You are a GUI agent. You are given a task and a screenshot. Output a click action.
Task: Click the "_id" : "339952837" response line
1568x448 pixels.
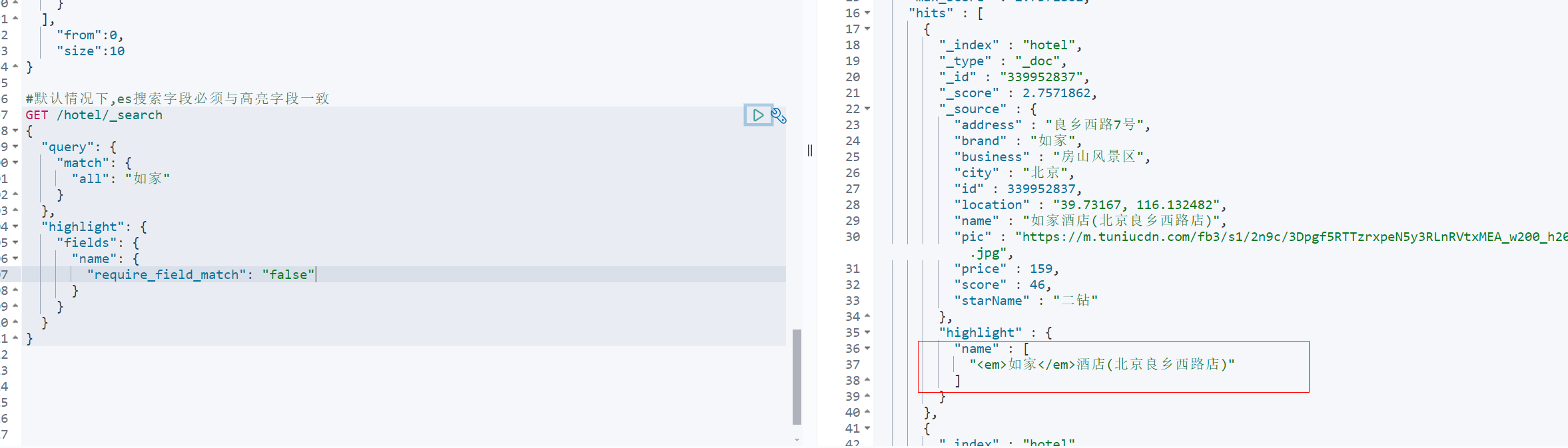coord(1014,77)
